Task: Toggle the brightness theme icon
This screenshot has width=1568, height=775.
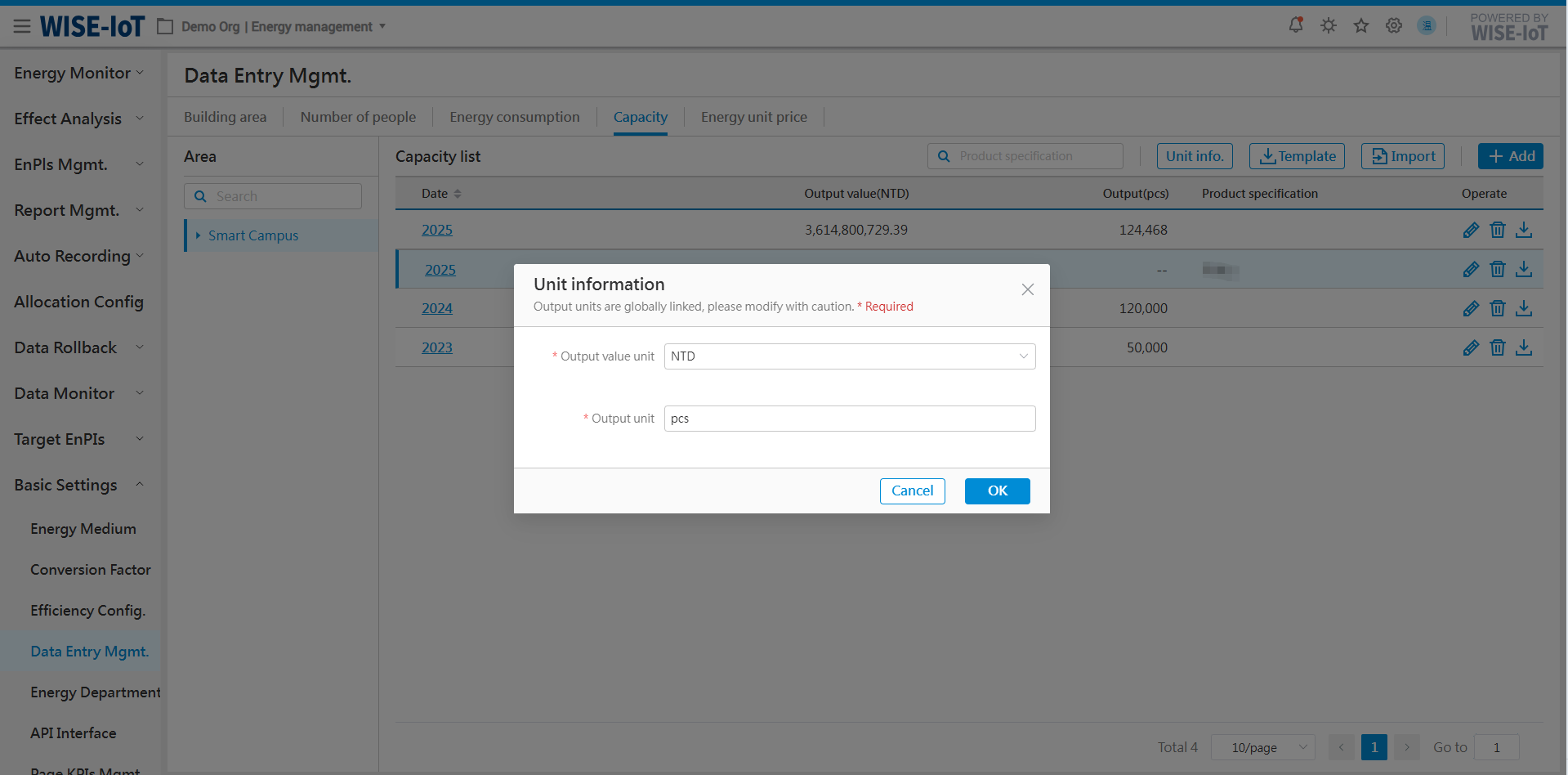Action: click(x=1329, y=25)
